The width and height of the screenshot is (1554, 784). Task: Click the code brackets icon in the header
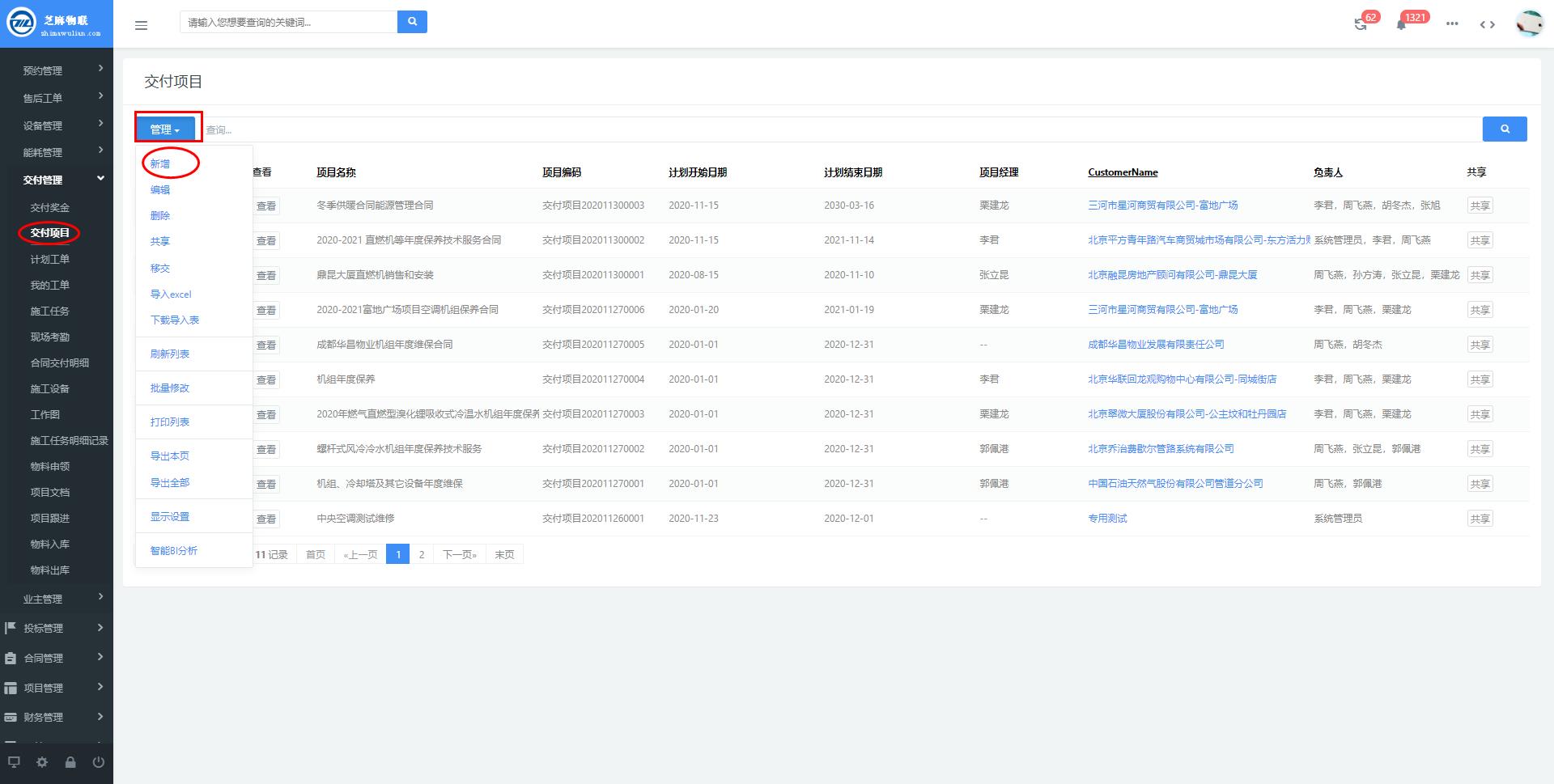click(x=1487, y=24)
